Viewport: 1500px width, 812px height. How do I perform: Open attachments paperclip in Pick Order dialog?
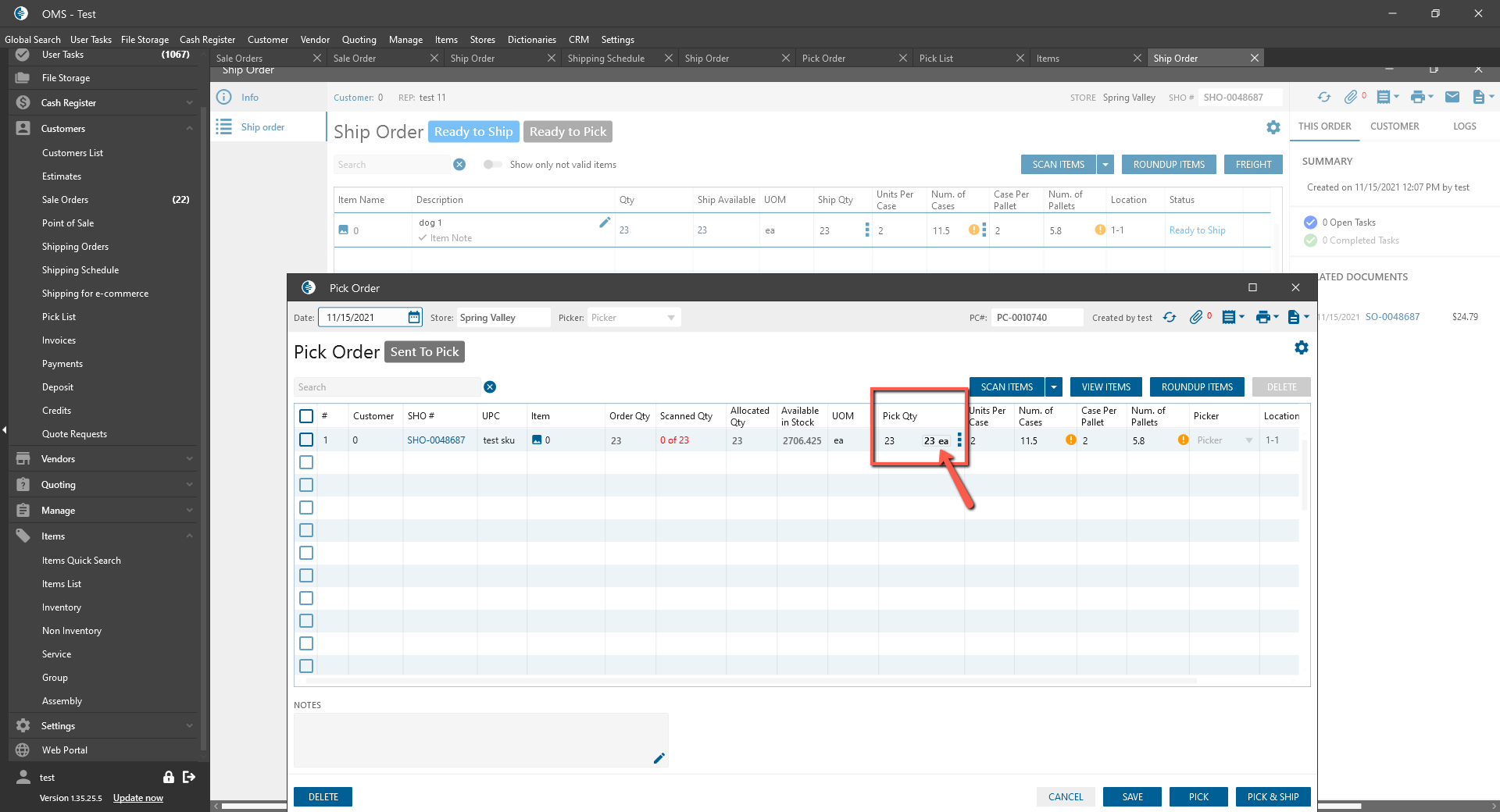pyautogui.click(x=1196, y=317)
